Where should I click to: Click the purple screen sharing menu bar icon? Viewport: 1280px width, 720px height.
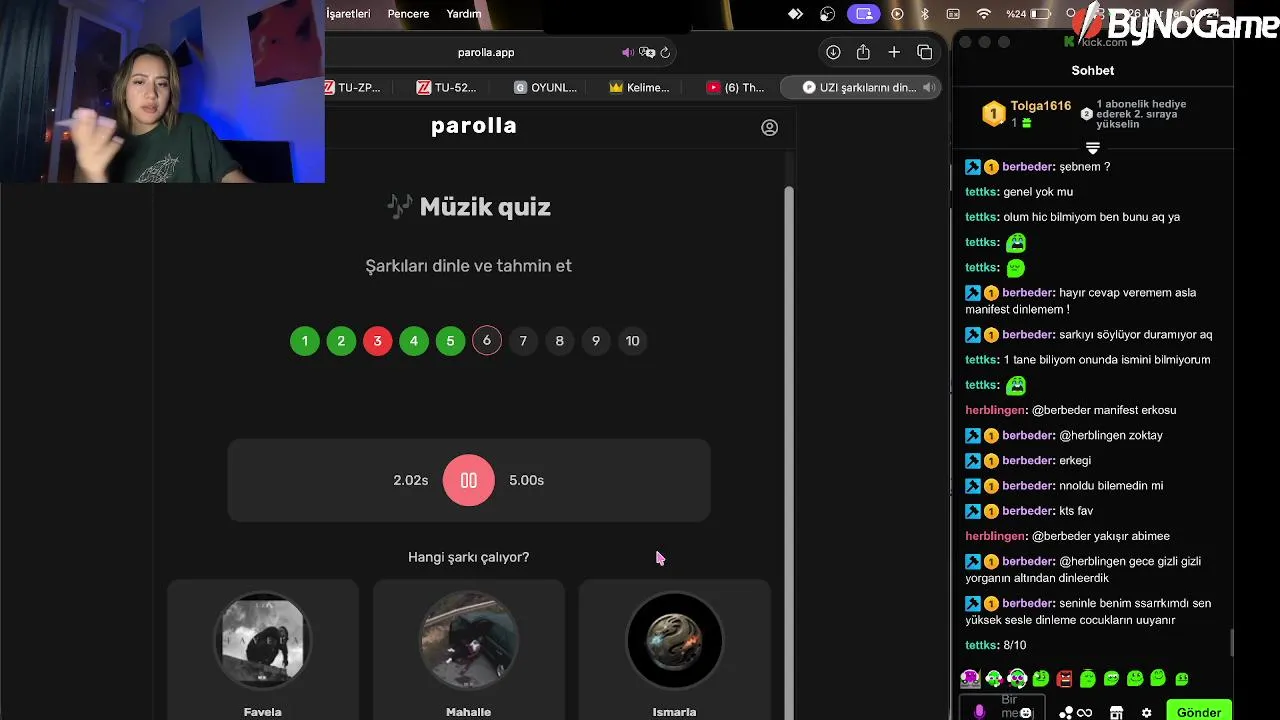864,14
